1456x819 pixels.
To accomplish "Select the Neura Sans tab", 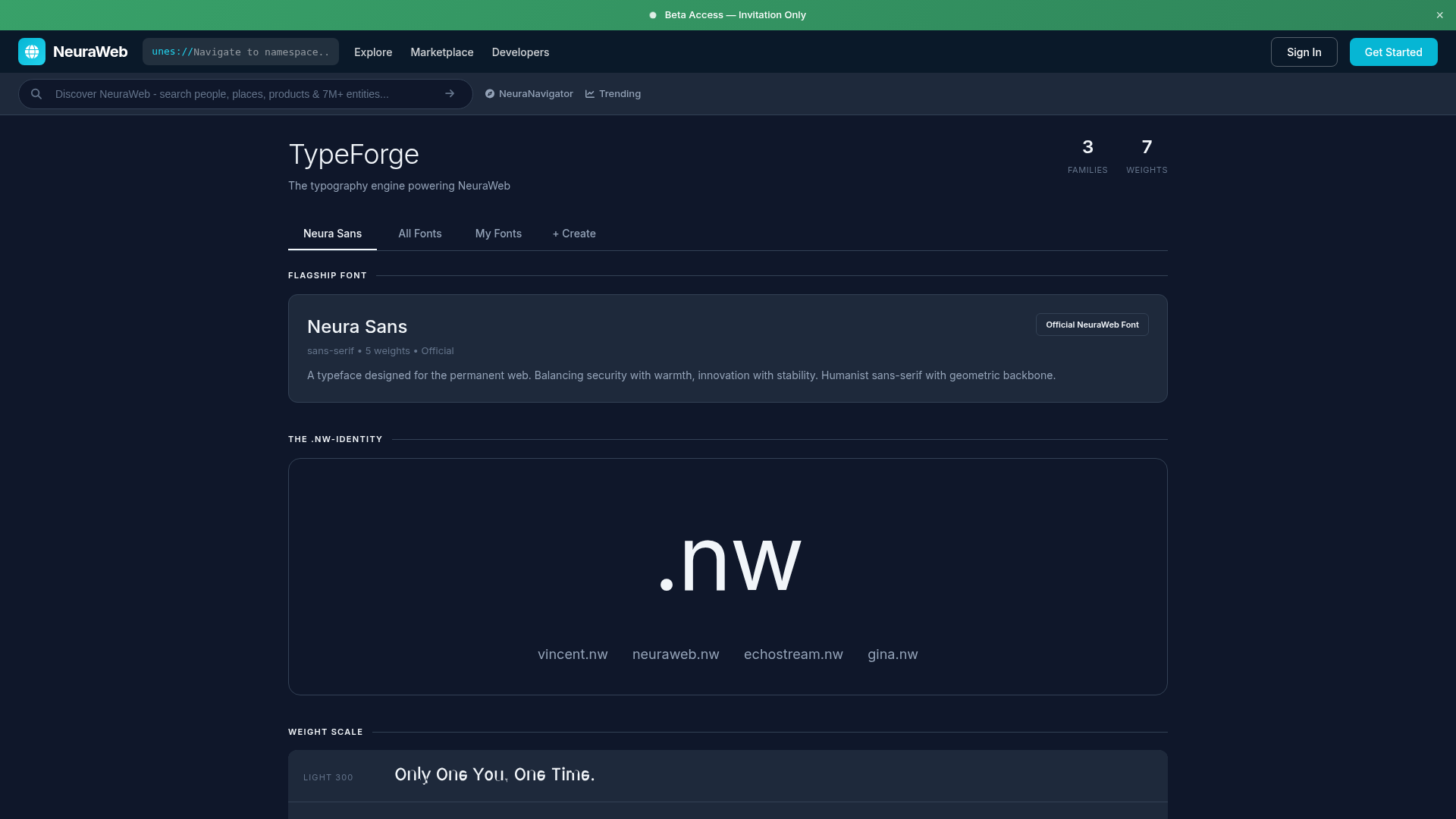I will [332, 234].
